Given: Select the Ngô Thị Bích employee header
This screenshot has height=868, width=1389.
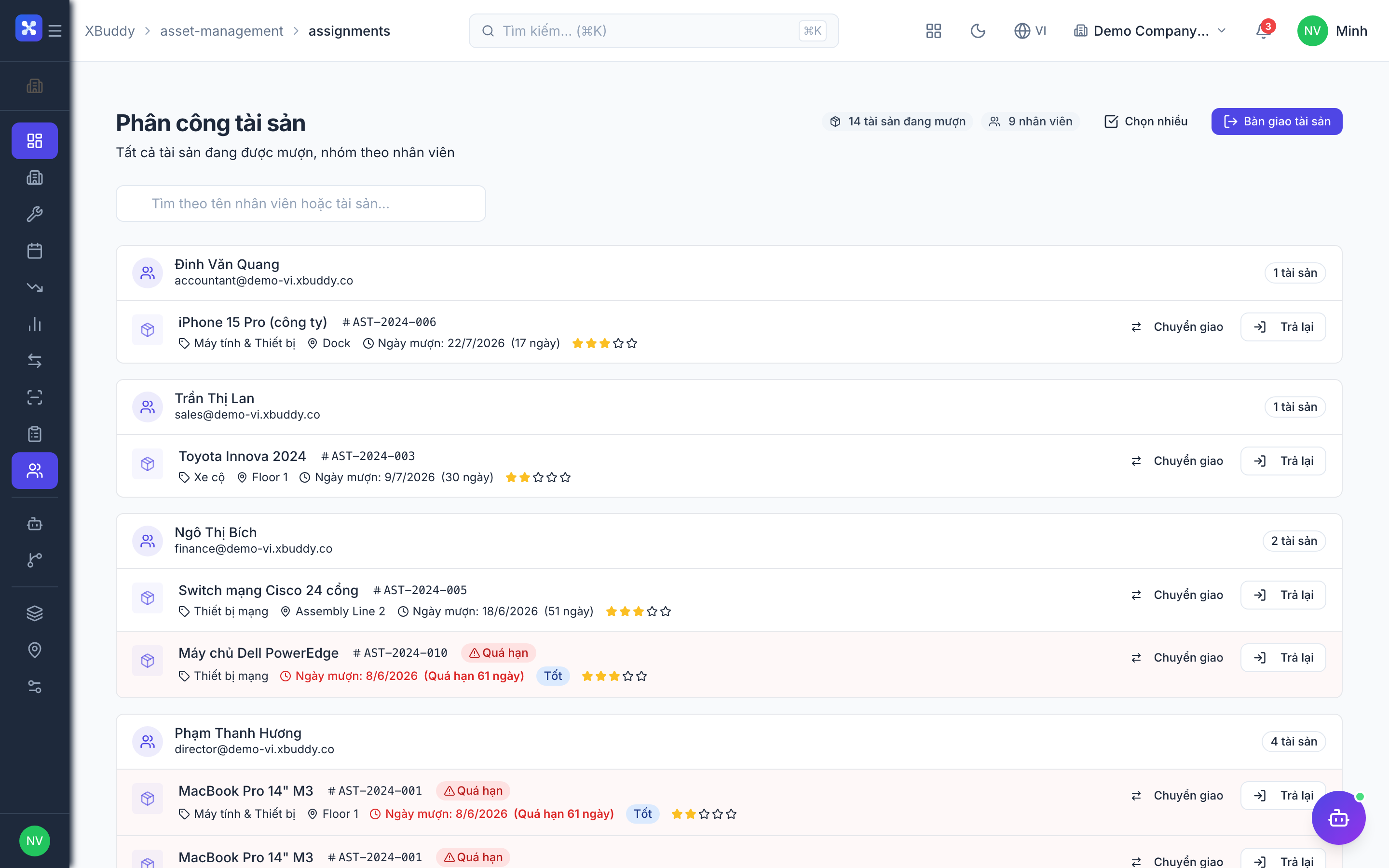Looking at the screenshot, I should click(729, 542).
